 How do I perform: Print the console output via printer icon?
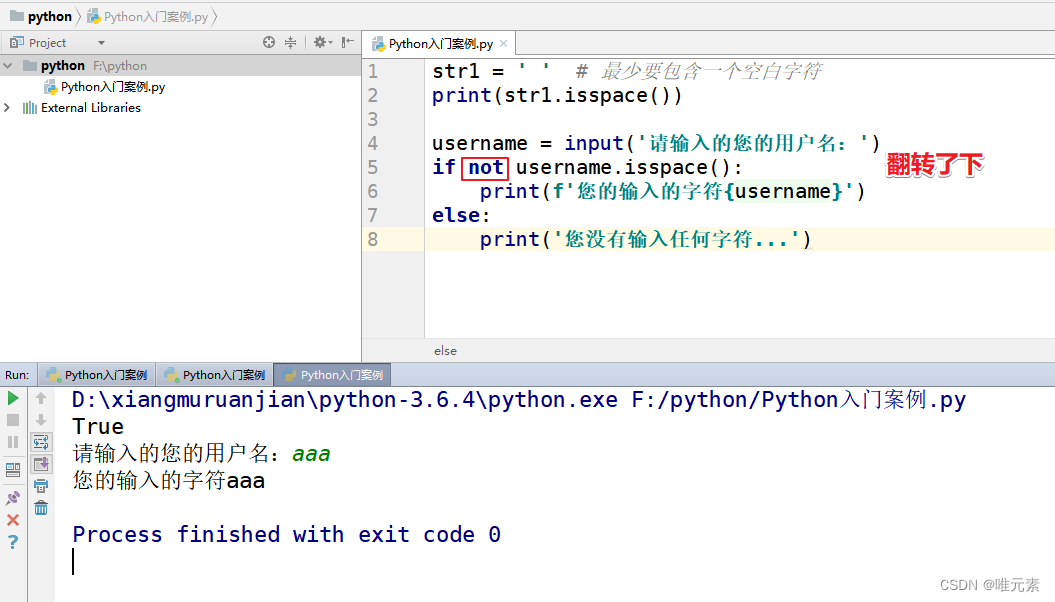tap(40, 486)
